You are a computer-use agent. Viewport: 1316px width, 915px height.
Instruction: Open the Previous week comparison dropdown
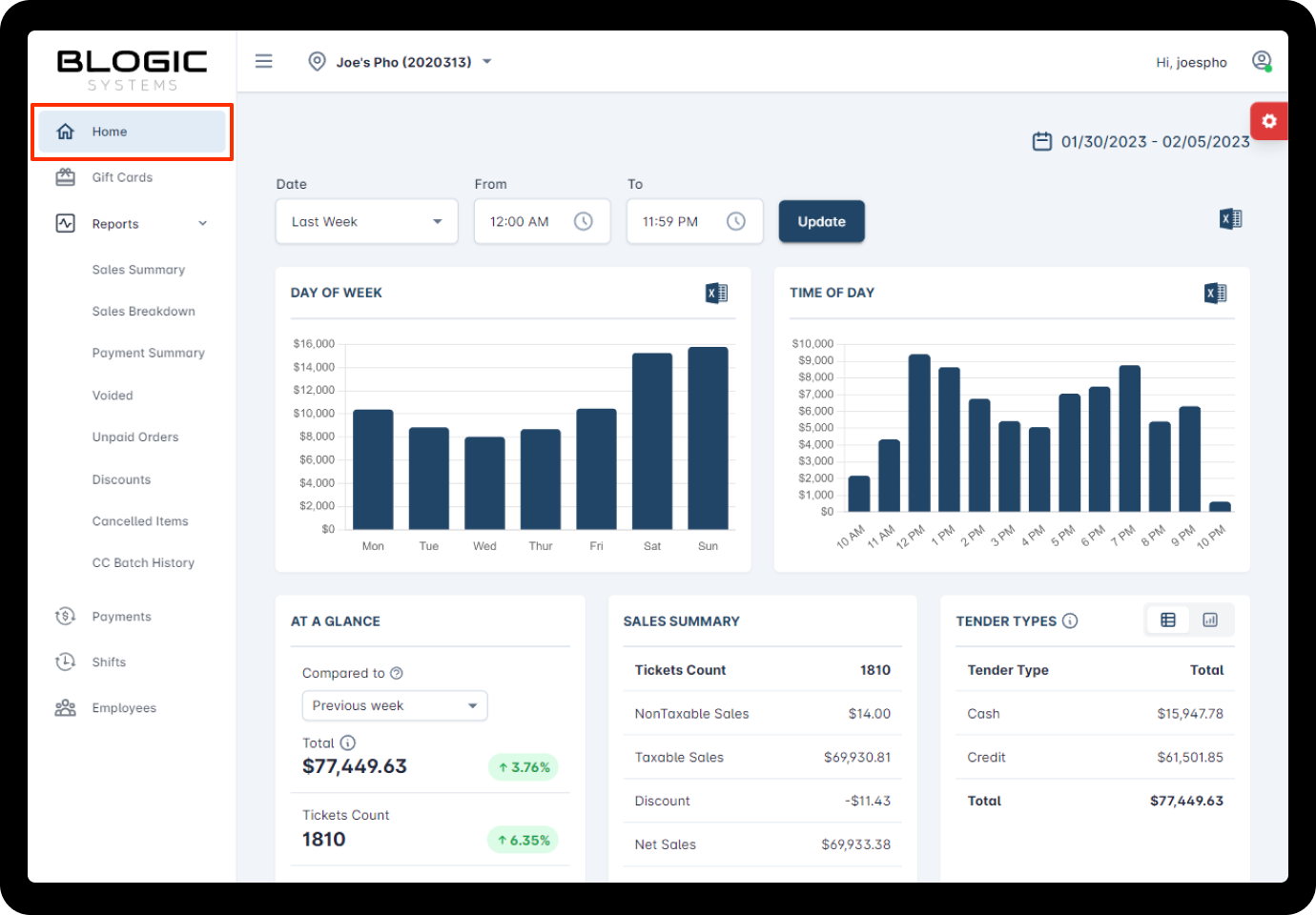[x=394, y=706]
